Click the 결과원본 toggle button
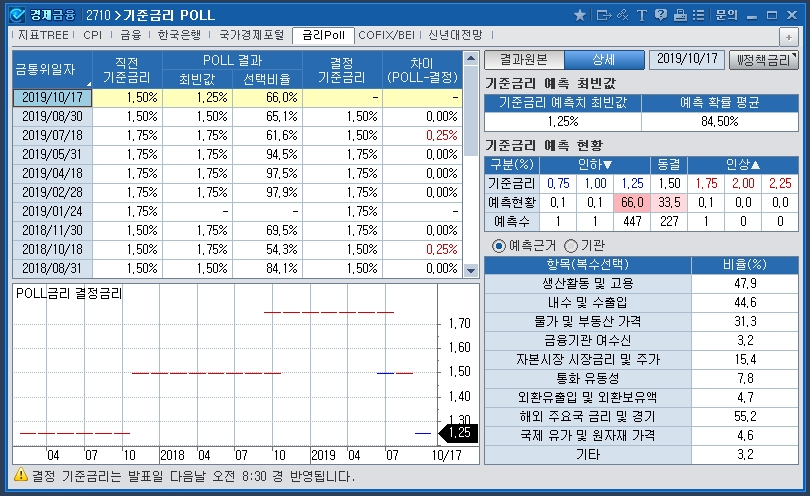This screenshot has height=496, width=810. [x=524, y=60]
